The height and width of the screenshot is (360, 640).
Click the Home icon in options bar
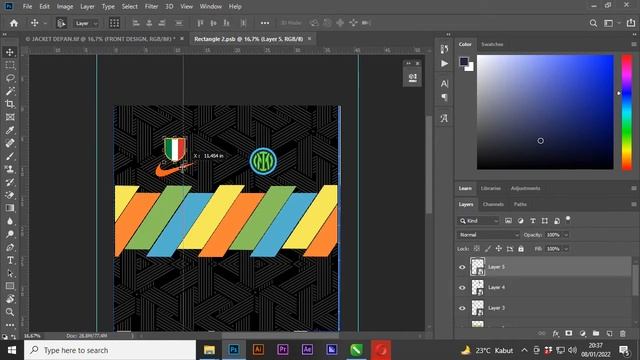tap(14, 23)
